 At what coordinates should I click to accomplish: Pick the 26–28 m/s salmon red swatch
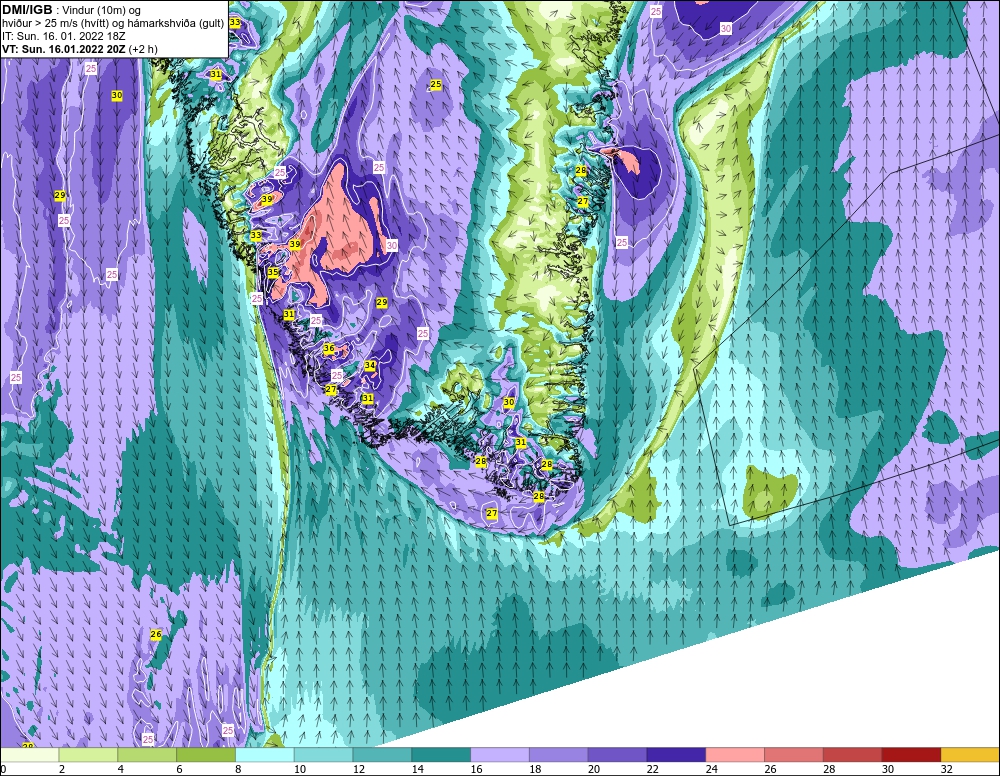point(794,755)
